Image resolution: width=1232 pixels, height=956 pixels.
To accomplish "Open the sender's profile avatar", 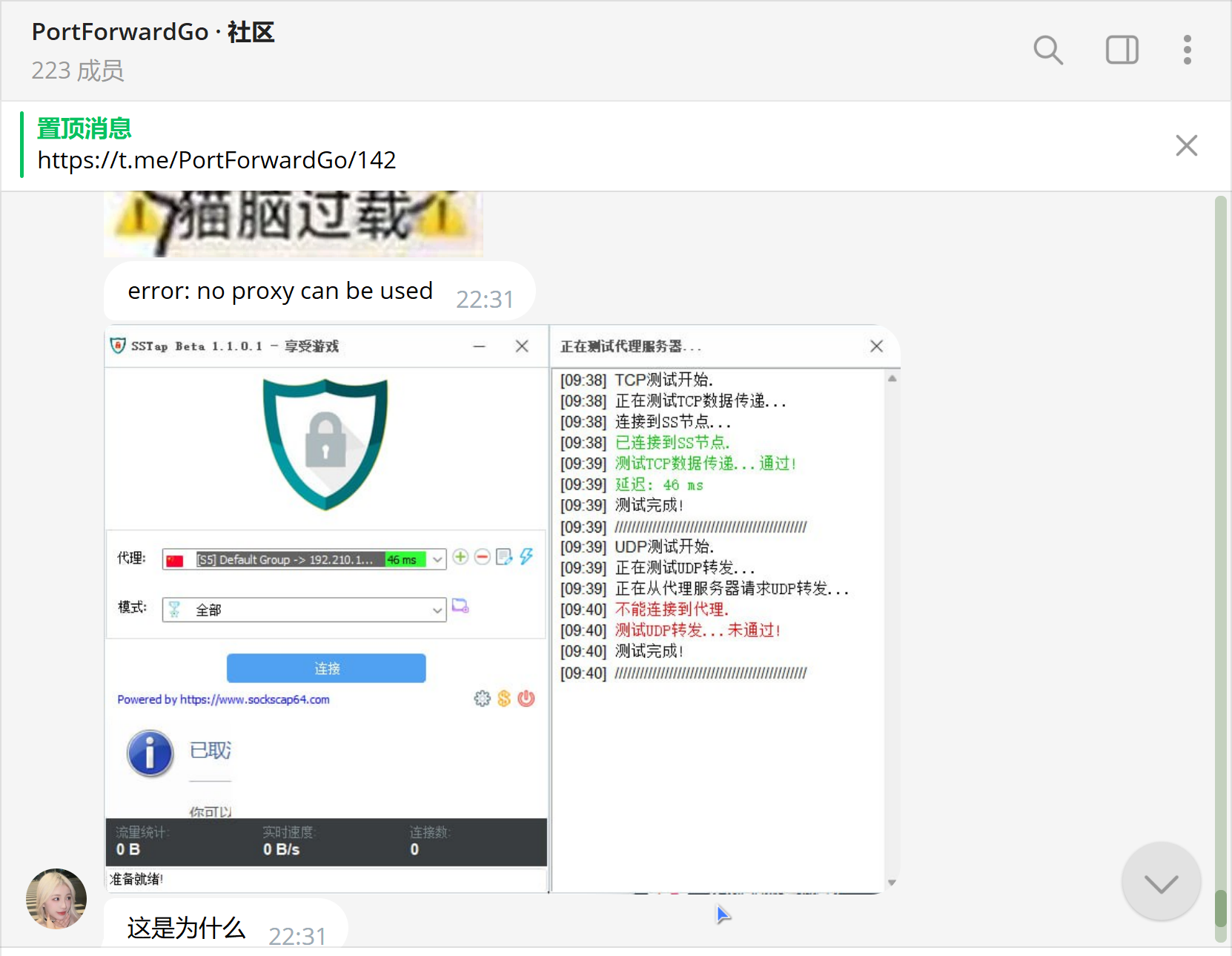I will pos(56,898).
